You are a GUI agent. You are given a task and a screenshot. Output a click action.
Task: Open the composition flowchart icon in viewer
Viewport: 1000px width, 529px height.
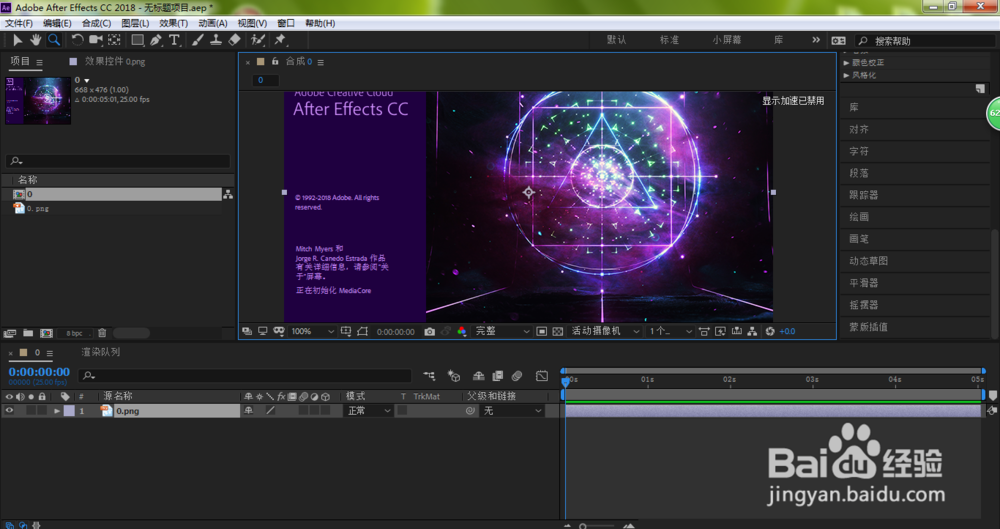(753, 332)
